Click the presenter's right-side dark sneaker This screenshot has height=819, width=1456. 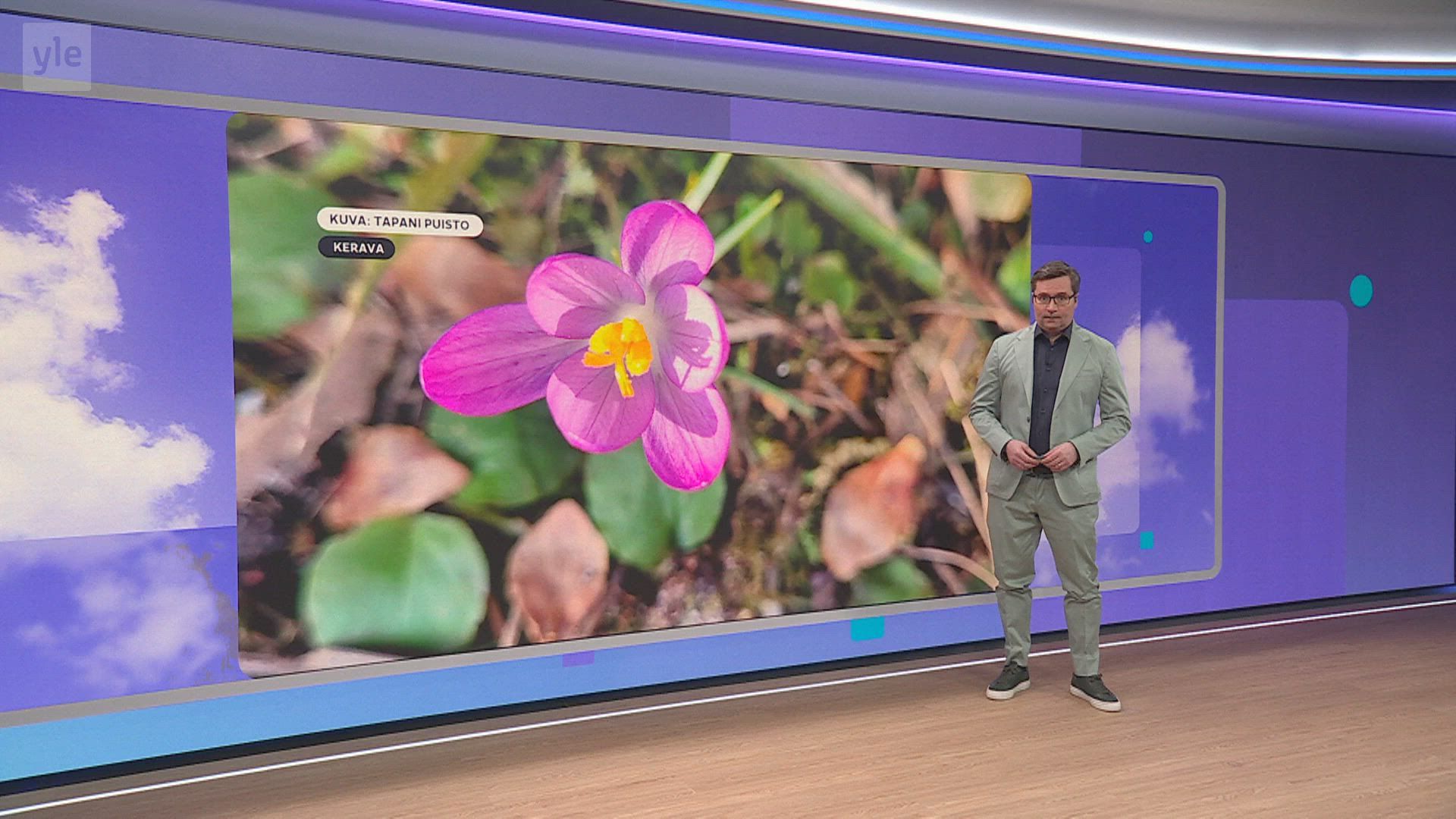coord(1094,691)
